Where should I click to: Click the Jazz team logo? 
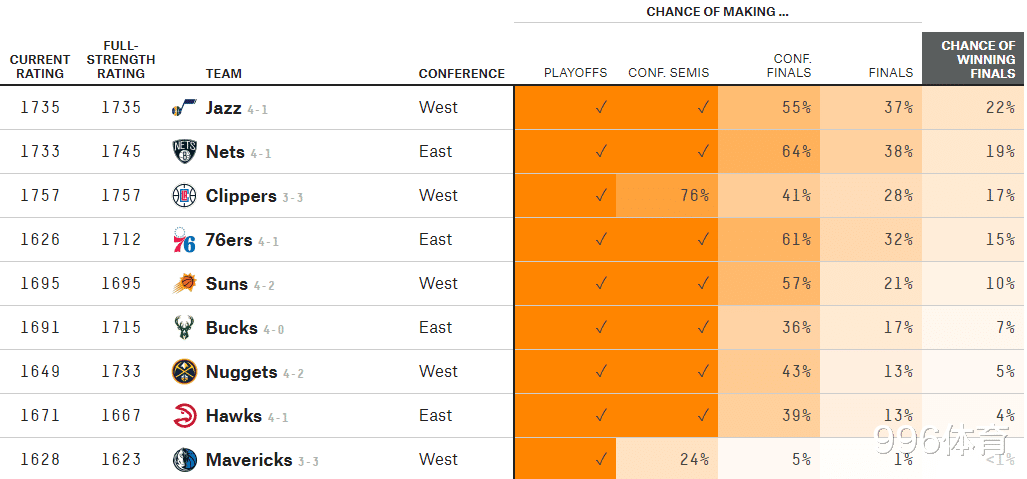pyautogui.click(x=184, y=108)
